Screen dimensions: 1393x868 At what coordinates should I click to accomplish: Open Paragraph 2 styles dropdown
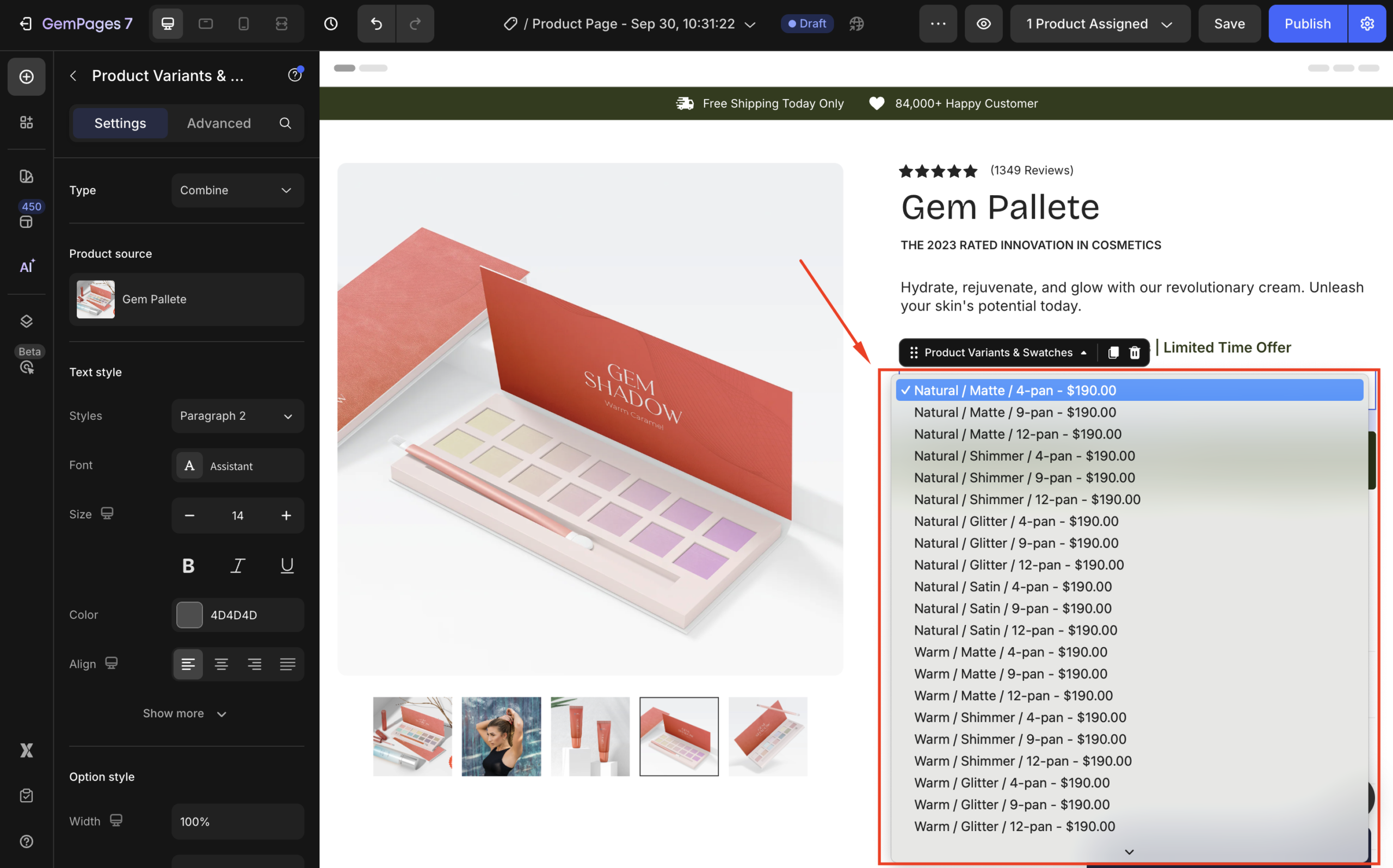click(237, 416)
